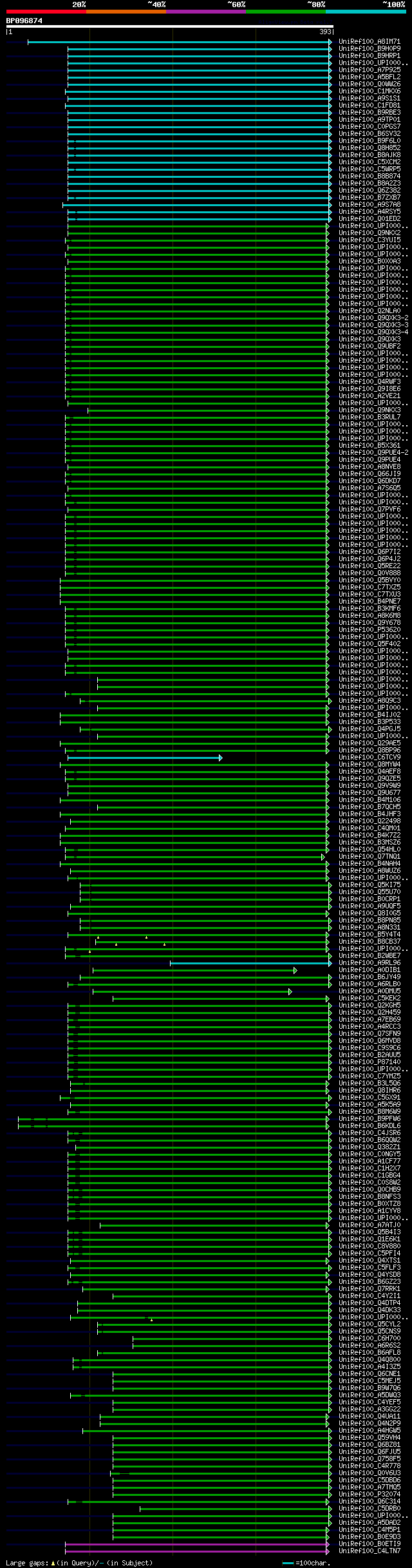Click the query end position 393

[x=325, y=32]
